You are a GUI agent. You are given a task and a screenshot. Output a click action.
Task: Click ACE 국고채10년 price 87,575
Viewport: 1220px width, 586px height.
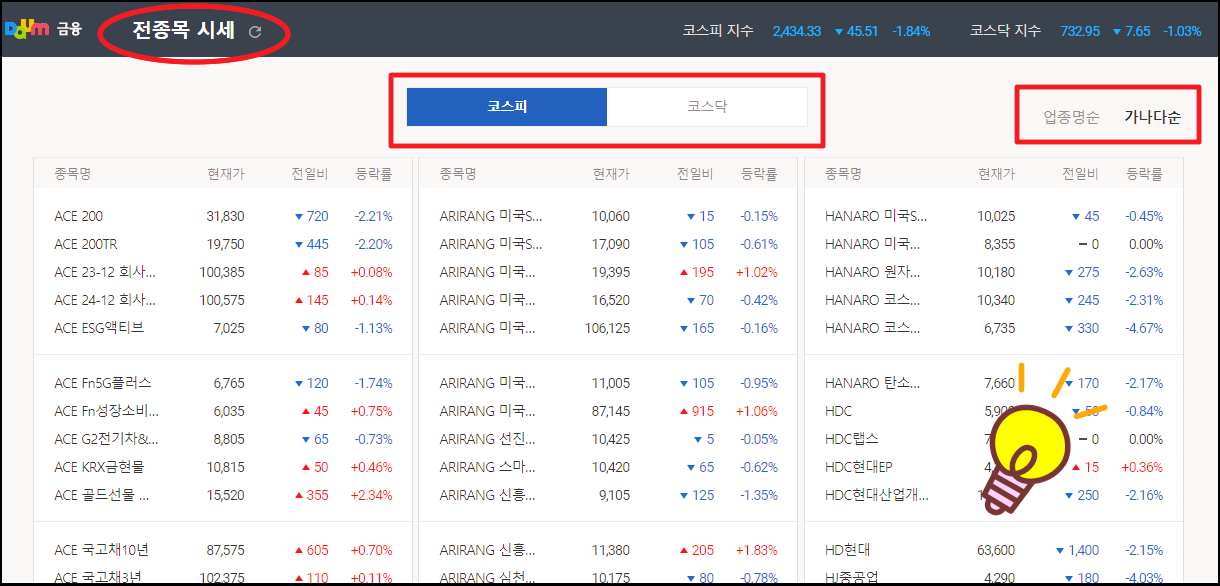point(225,550)
